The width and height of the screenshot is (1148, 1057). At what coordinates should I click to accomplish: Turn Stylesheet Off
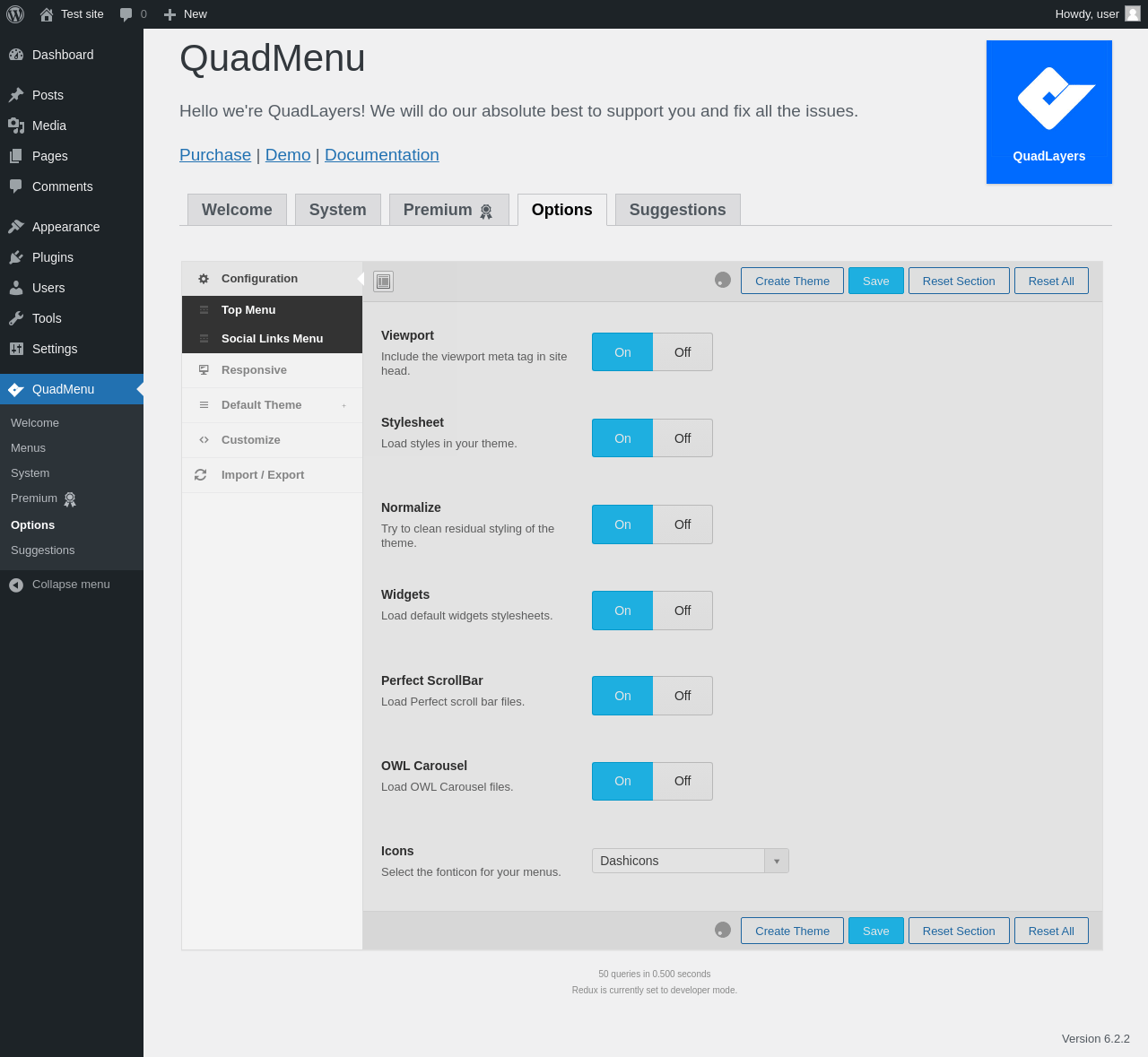pyautogui.click(x=683, y=438)
